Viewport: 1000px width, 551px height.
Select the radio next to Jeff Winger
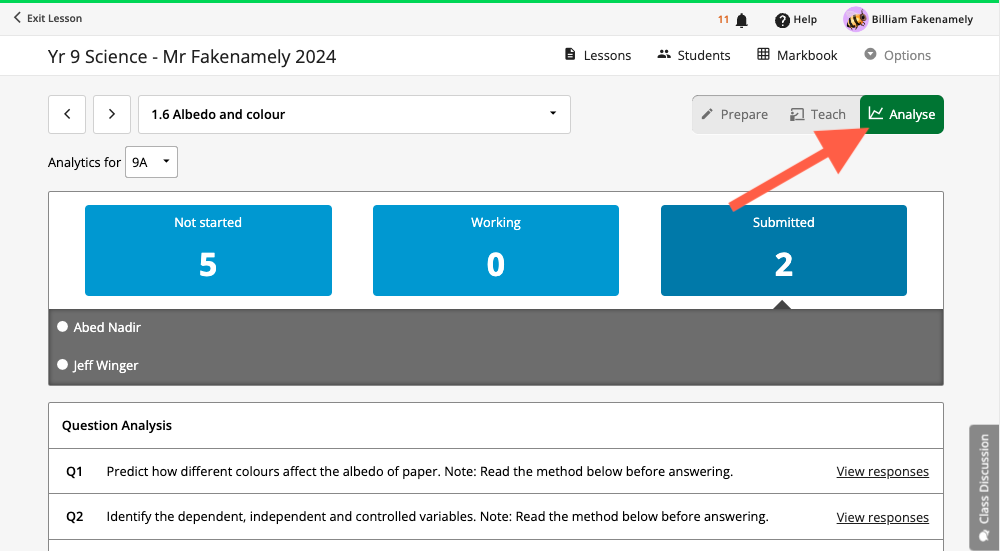point(62,365)
